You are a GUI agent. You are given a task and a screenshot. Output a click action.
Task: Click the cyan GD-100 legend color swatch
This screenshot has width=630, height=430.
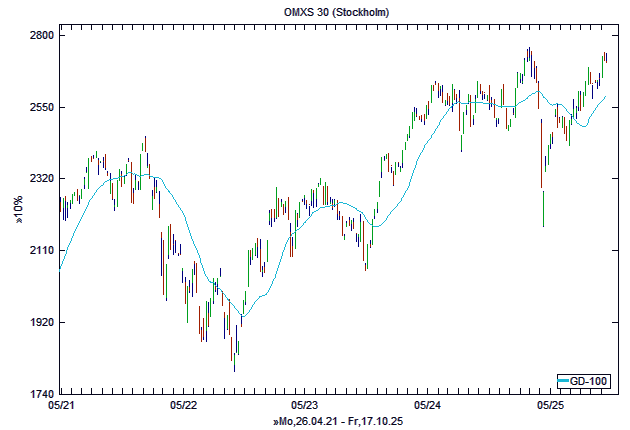click(564, 382)
